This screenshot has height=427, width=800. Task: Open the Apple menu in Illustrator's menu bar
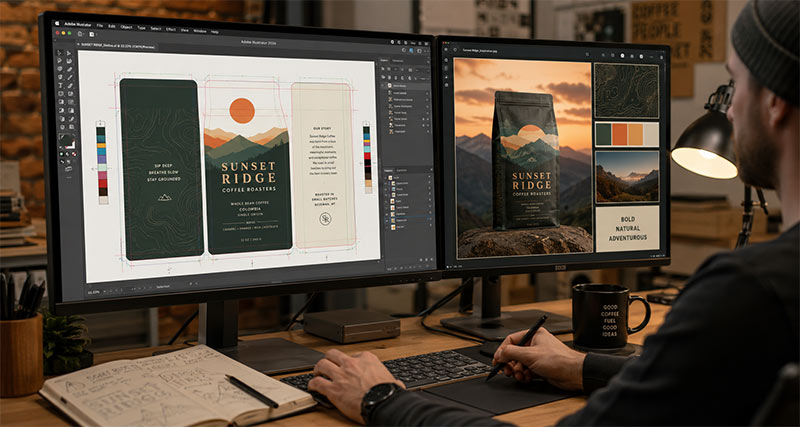[57, 23]
